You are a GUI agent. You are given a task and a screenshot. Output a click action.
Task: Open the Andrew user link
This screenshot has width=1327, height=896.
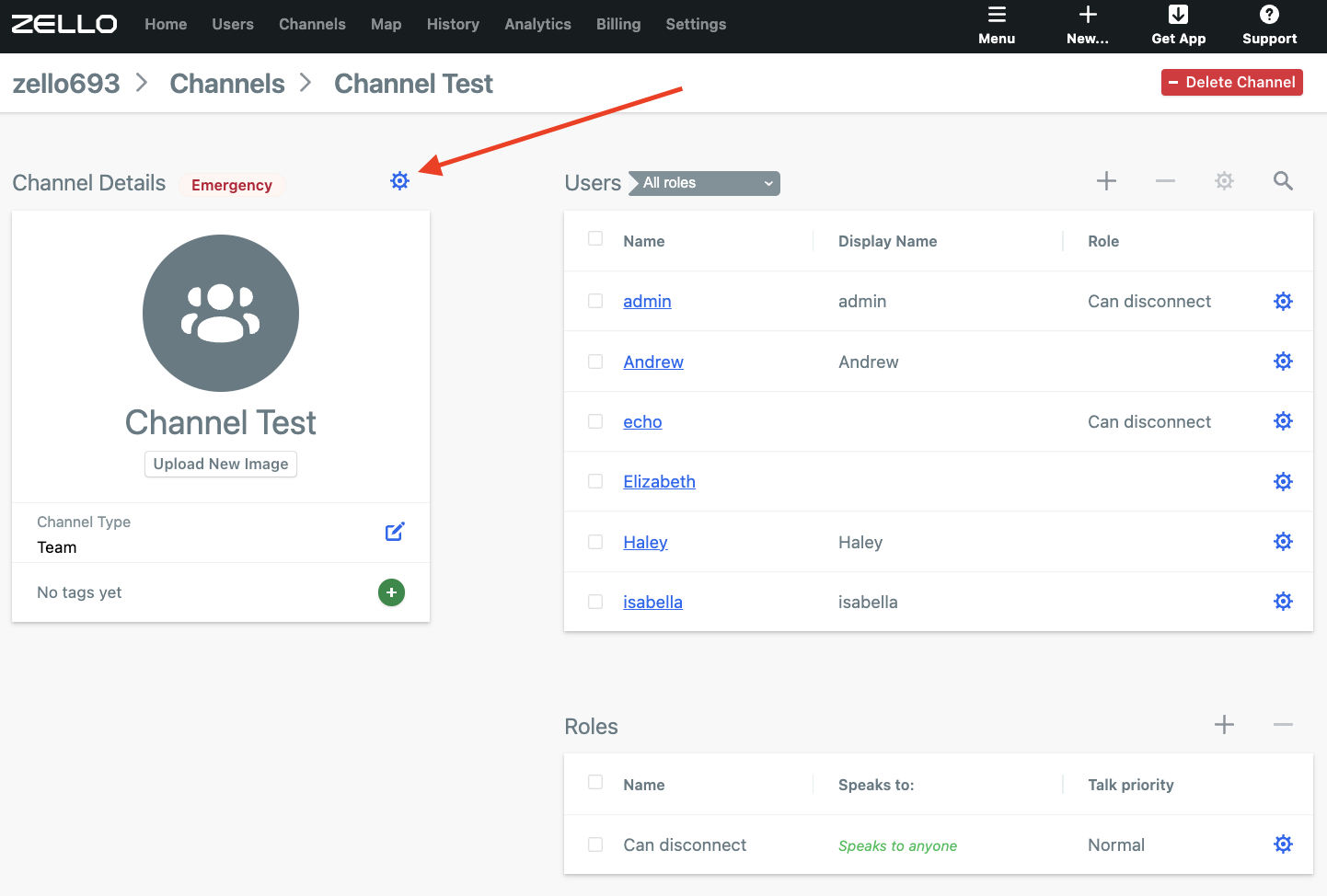point(653,362)
